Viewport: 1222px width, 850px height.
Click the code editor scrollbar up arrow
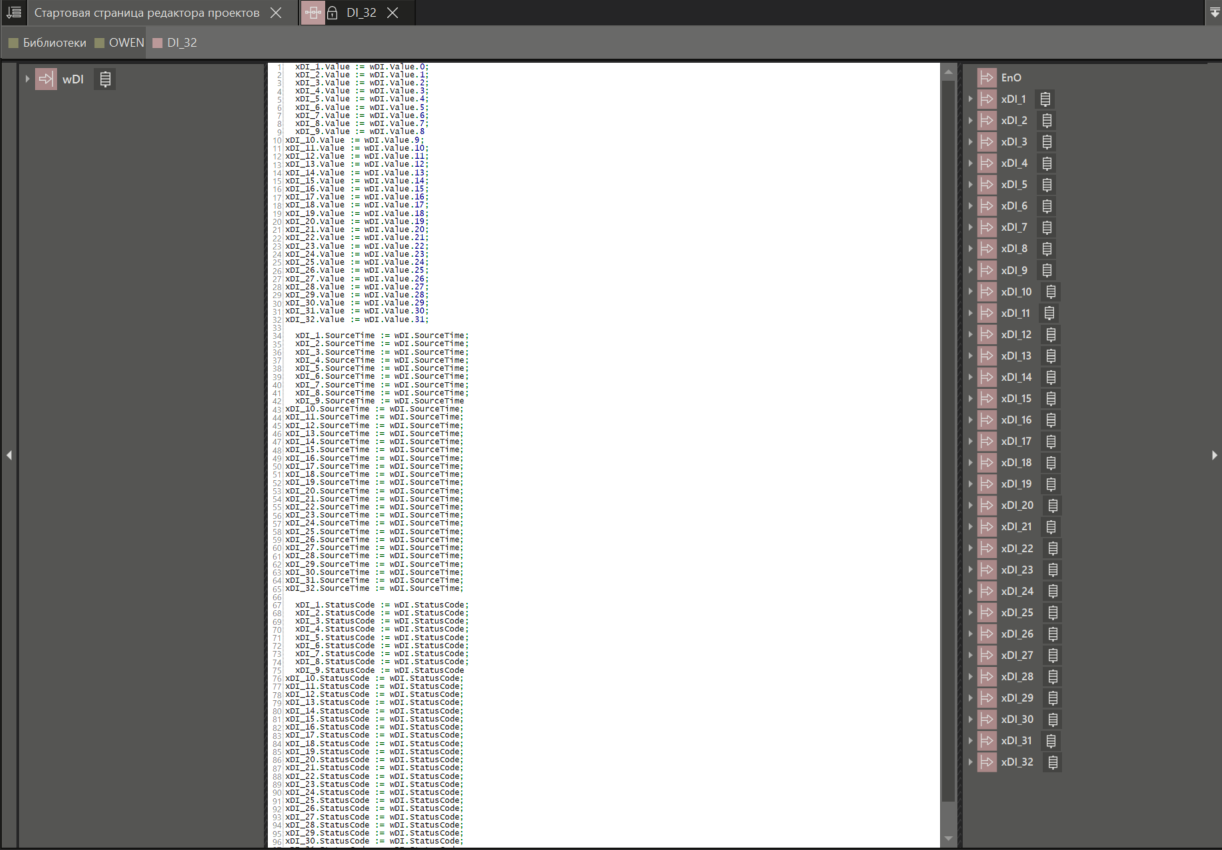click(949, 72)
